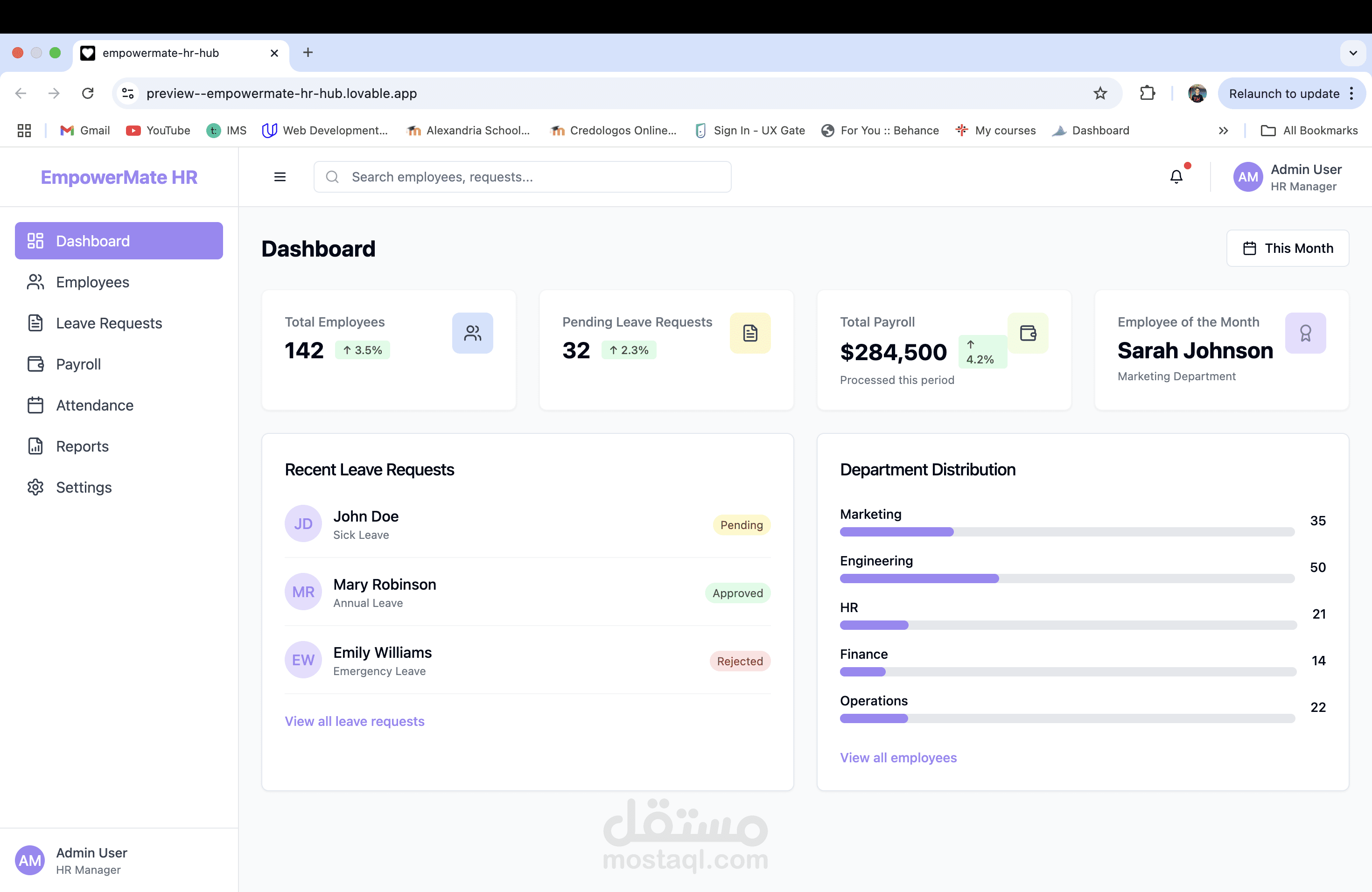
Task: Click Mary Robinson's Approved status badge
Action: point(737,593)
